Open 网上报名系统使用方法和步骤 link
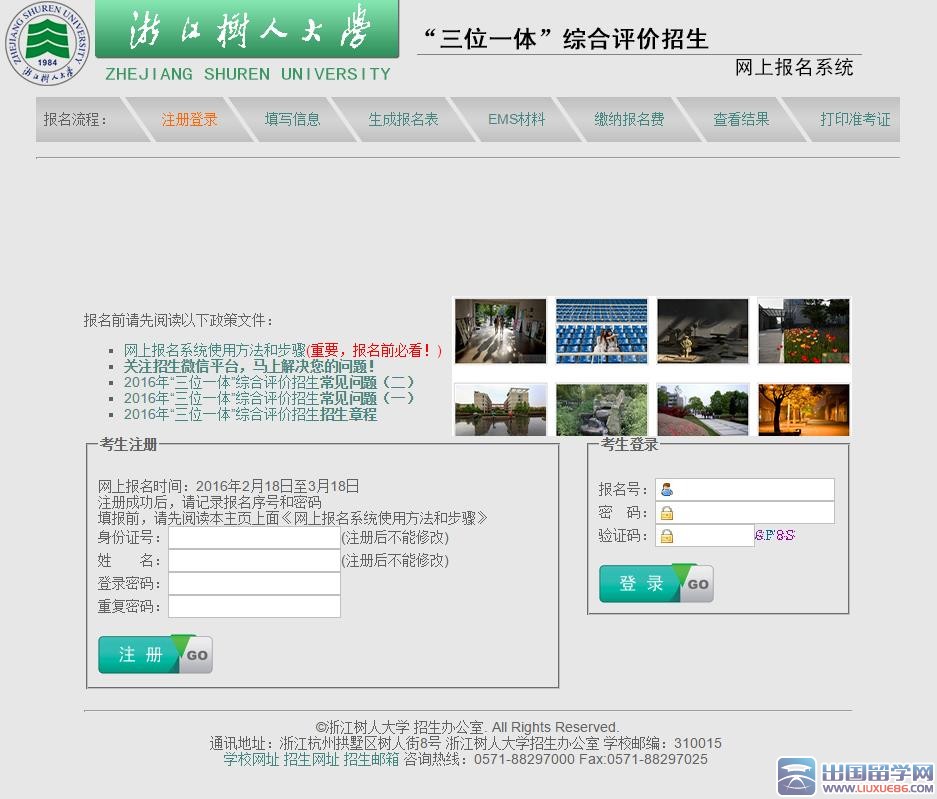 point(214,350)
